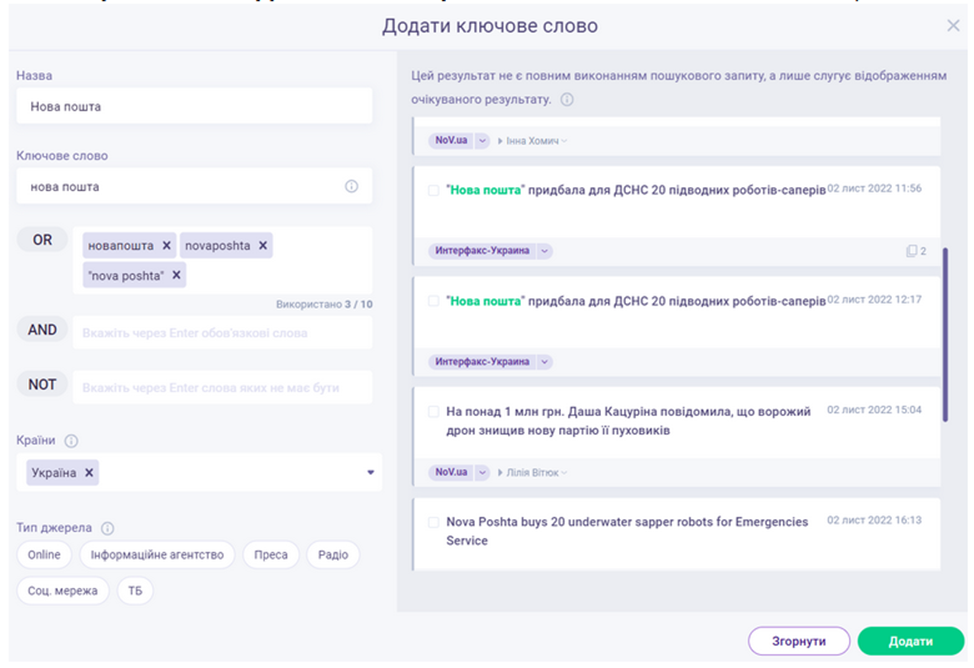Click info icon inside Ключове слово field
The width and height of the screenshot is (974, 668).
tap(351, 186)
